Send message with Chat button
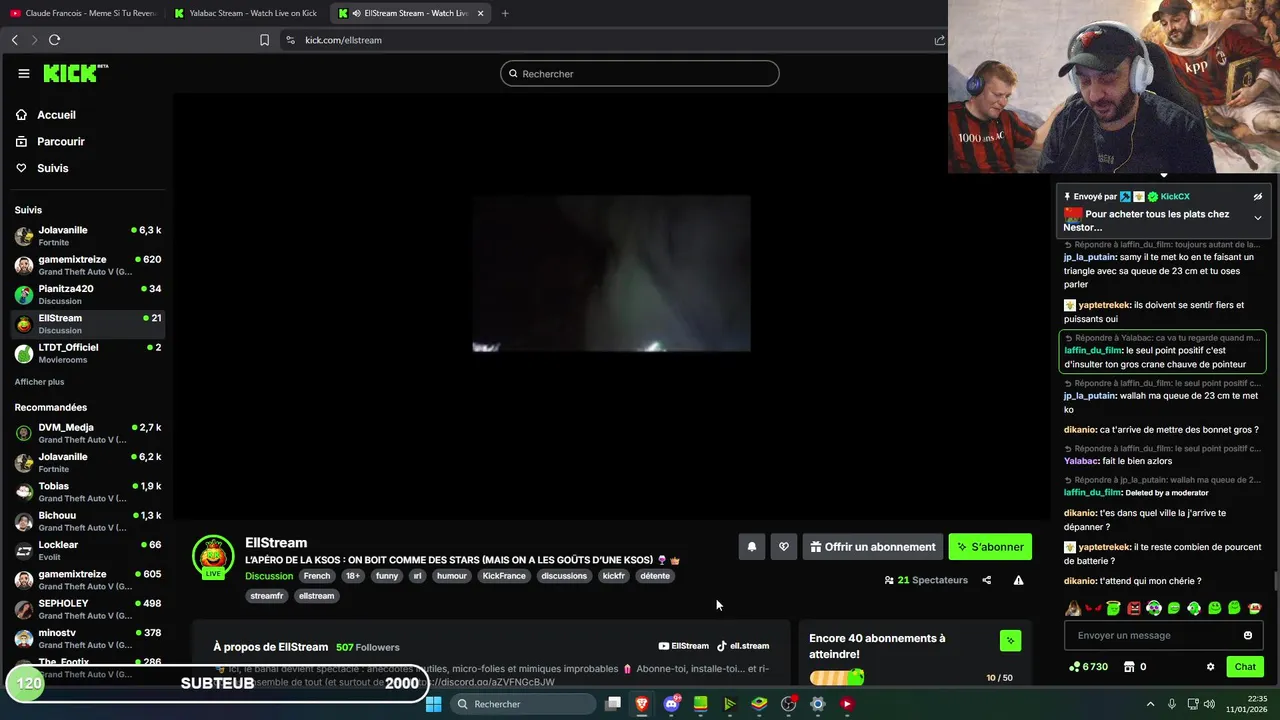This screenshot has width=1280, height=720. 1245,667
